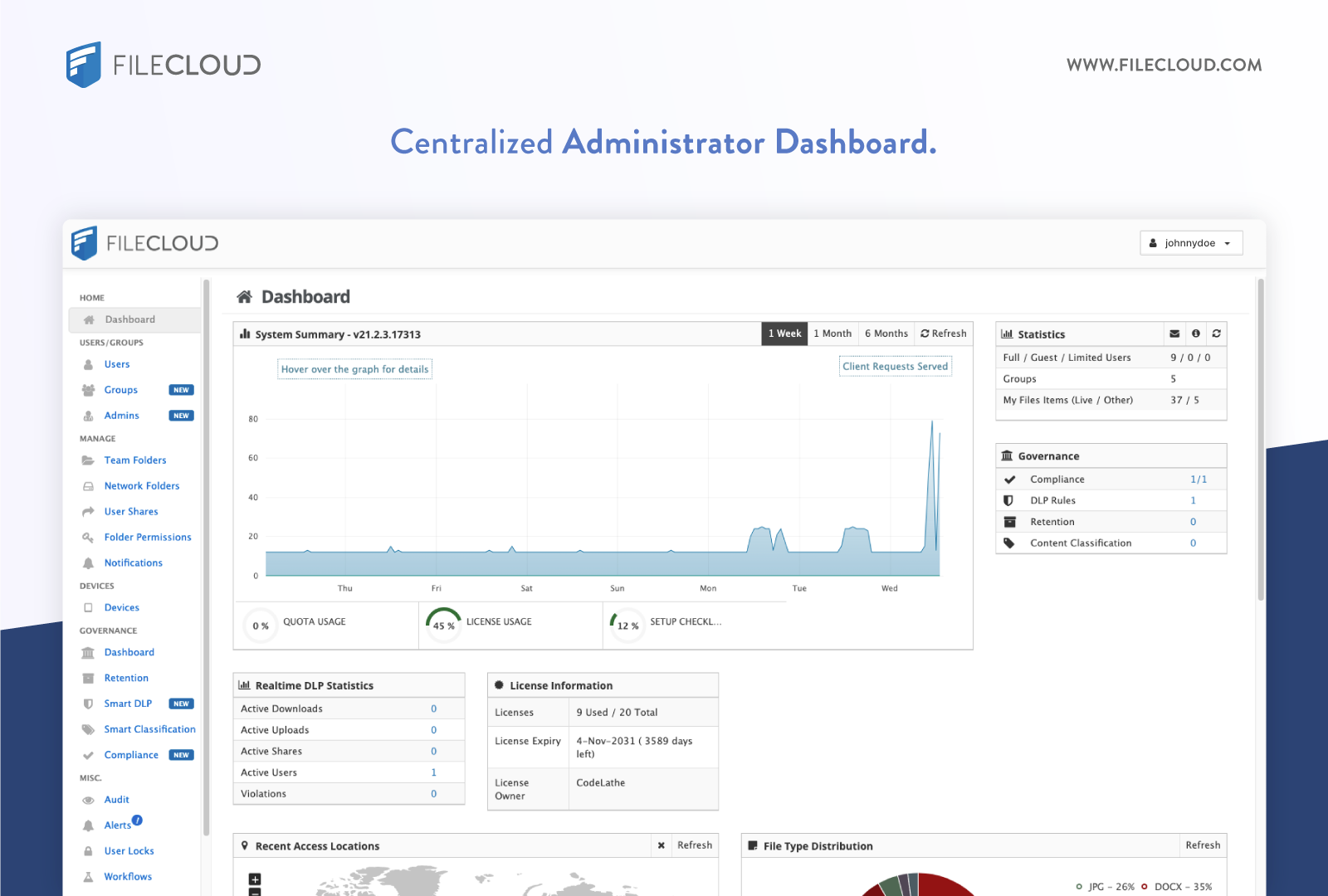Select the 1 Week time range tab
Image resolution: width=1328 pixels, height=896 pixels.
pyautogui.click(x=784, y=334)
